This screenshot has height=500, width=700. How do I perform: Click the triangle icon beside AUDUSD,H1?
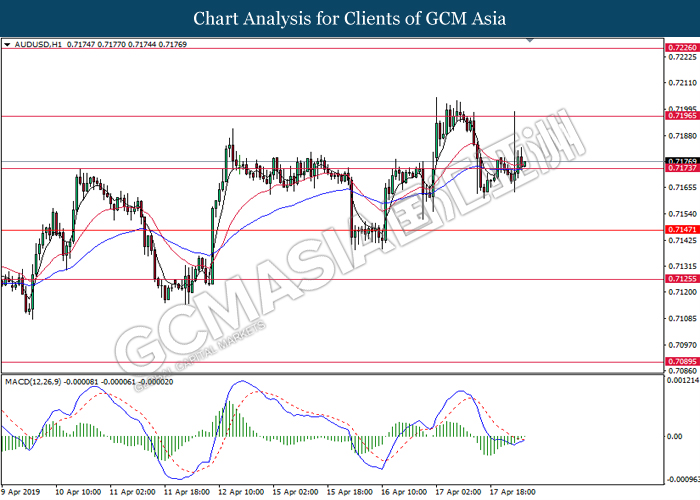(x=8, y=45)
